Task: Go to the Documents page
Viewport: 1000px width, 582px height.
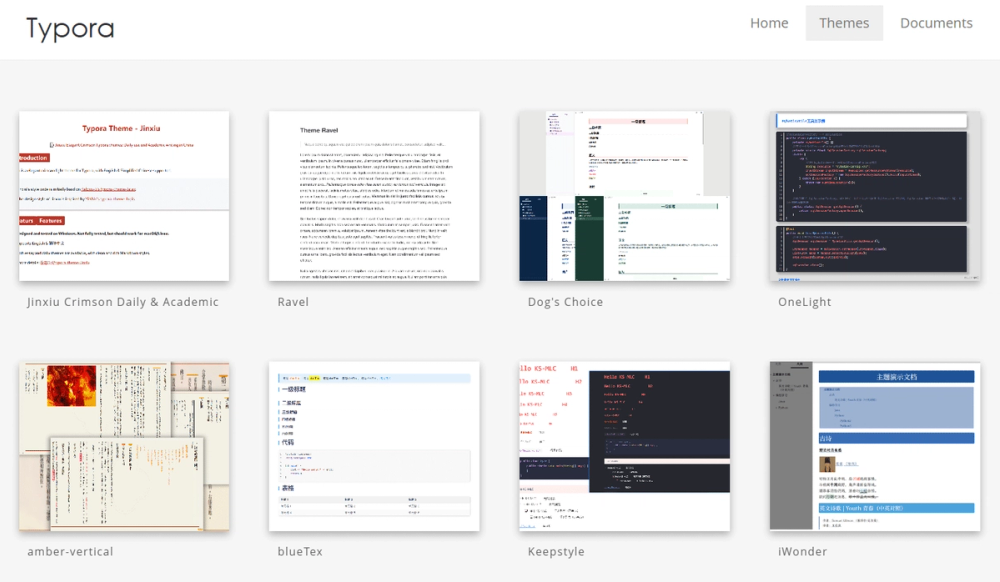Action: (936, 23)
